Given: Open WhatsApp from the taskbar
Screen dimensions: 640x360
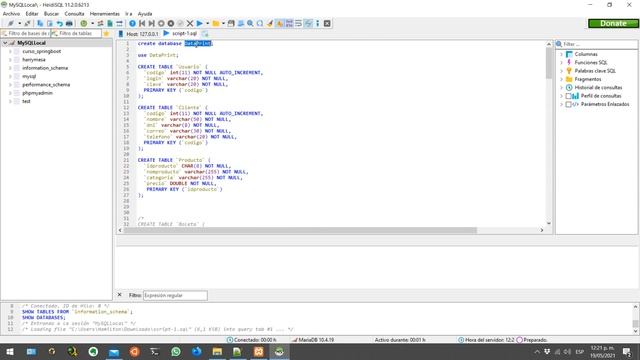Looking at the screenshot, I should 176,351.
